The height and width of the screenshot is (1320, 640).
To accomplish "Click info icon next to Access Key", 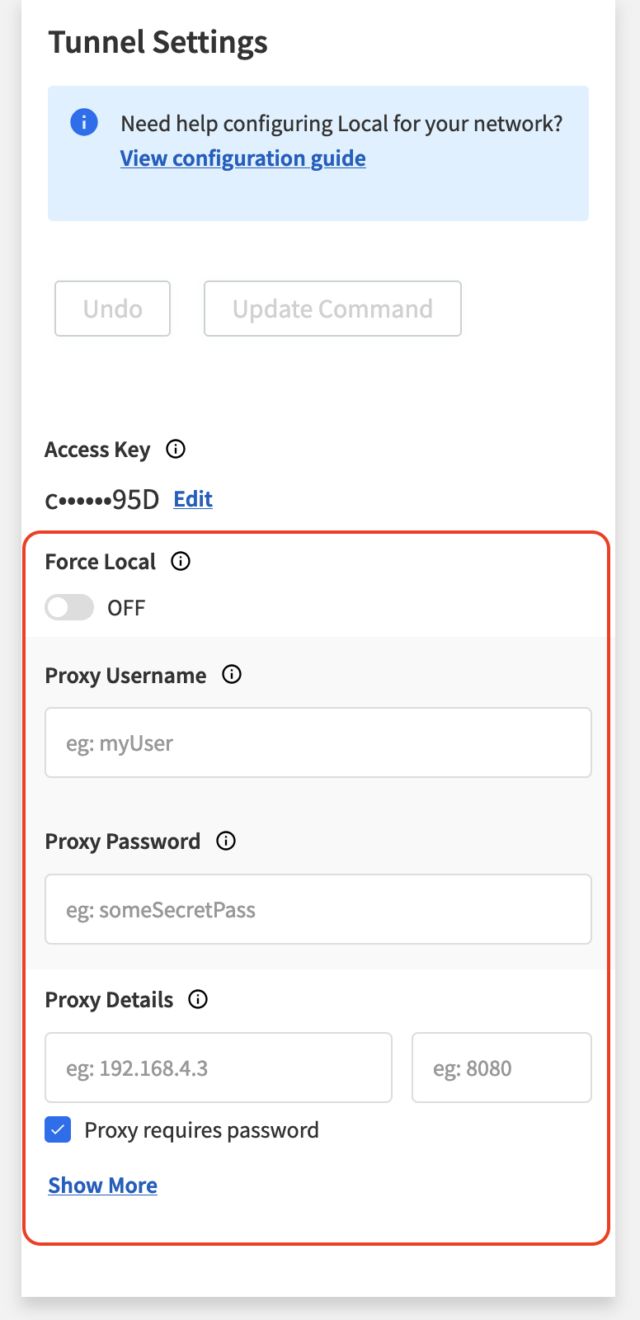I will click(x=175, y=450).
